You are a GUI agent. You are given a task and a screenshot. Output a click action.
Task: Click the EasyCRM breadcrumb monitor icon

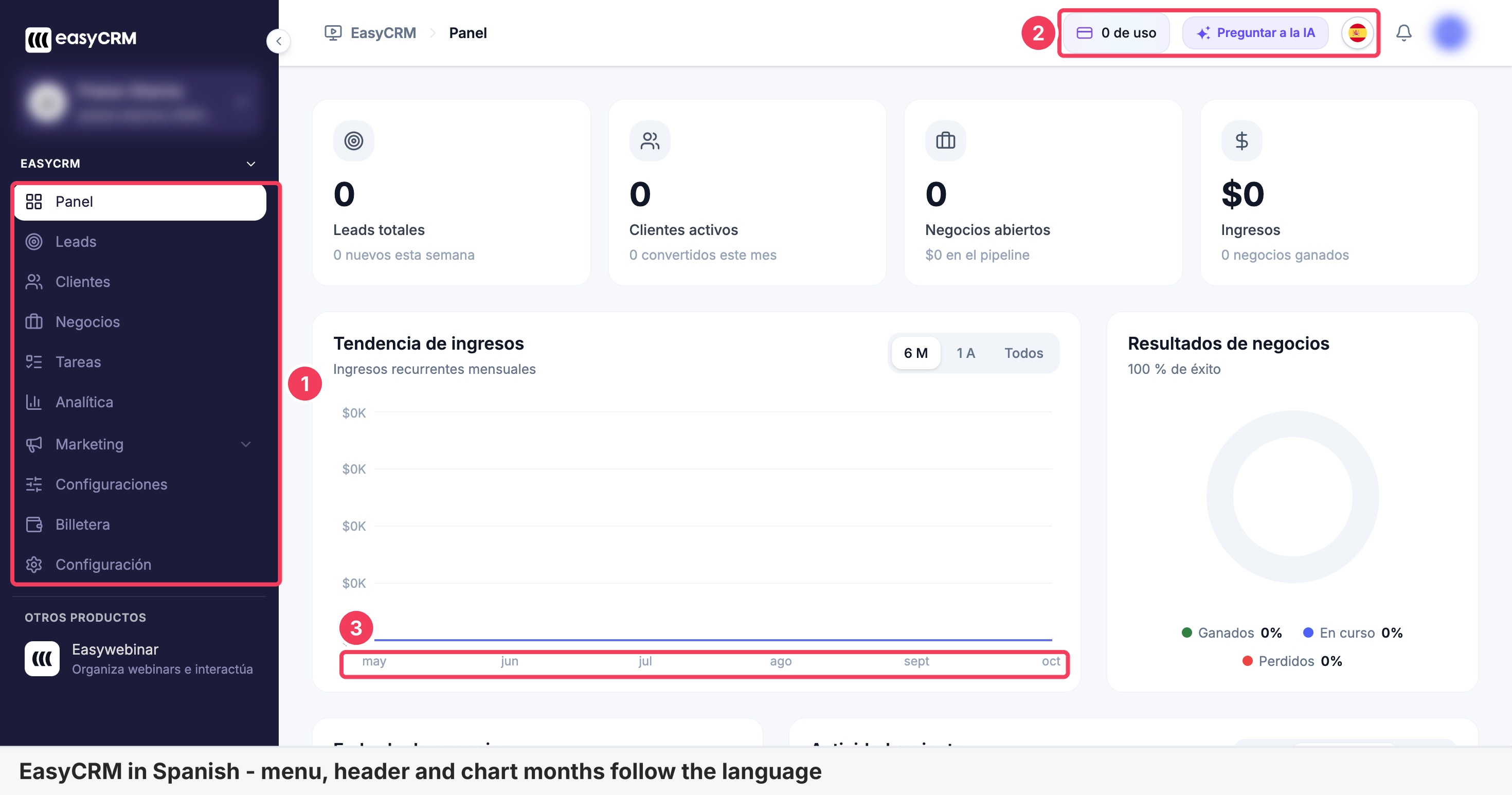(333, 33)
